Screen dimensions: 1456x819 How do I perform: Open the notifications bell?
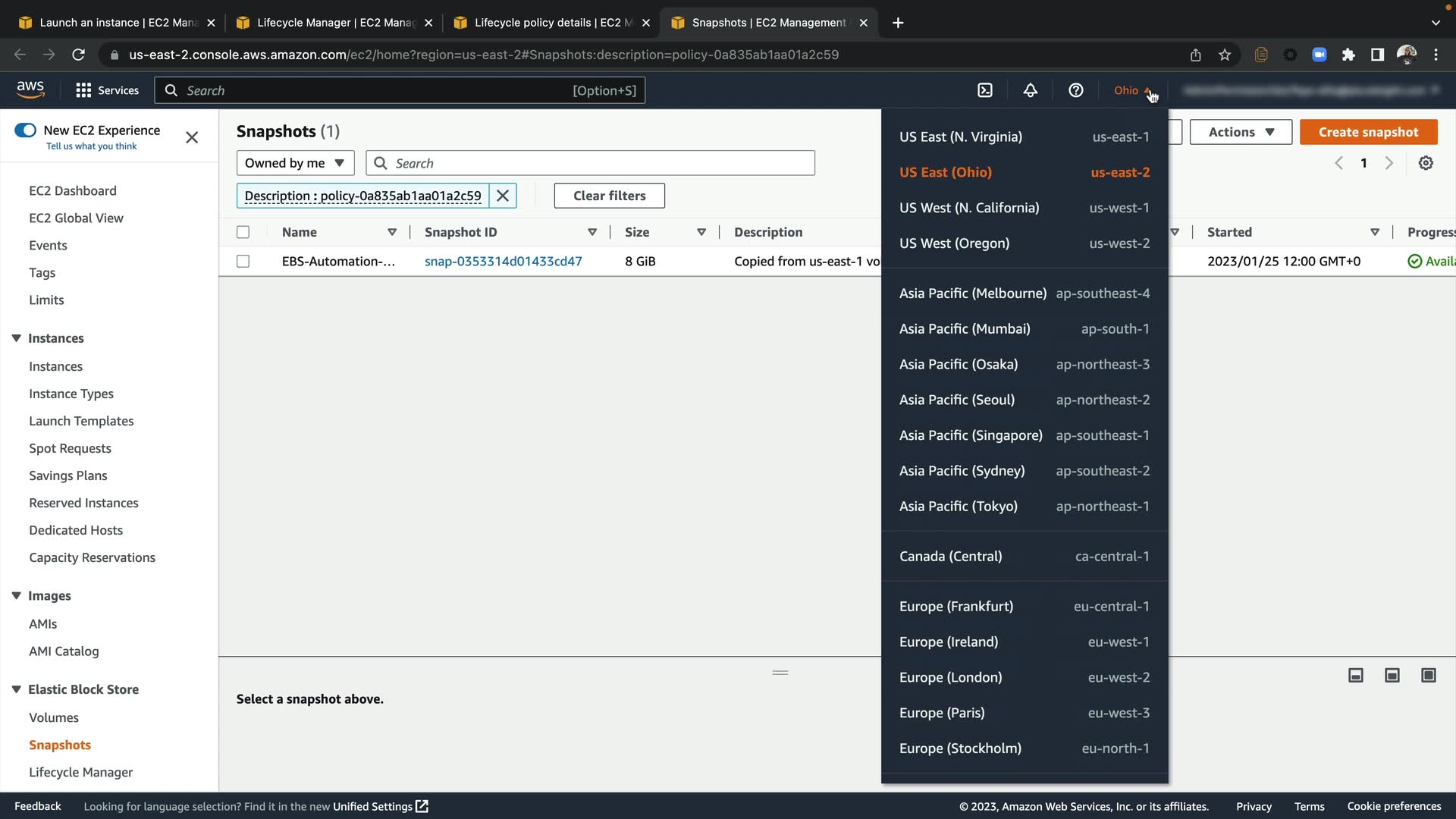pos(1030,90)
